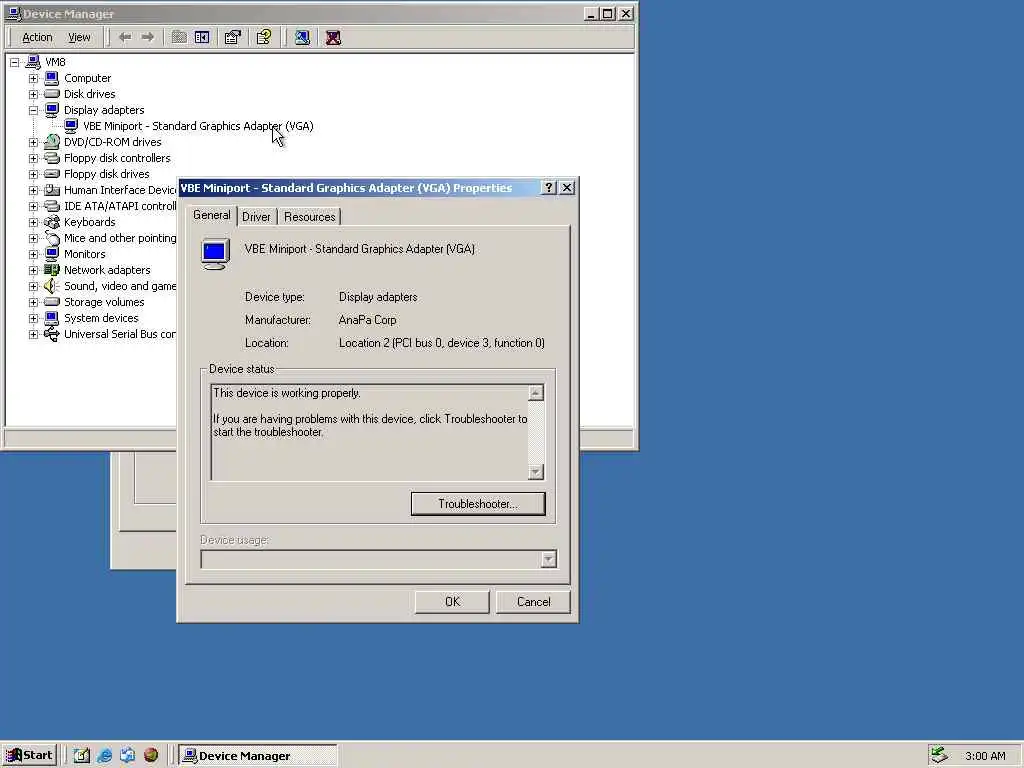Image resolution: width=1024 pixels, height=768 pixels.
Task: Expand the Computer node
Action: point(33,78)
